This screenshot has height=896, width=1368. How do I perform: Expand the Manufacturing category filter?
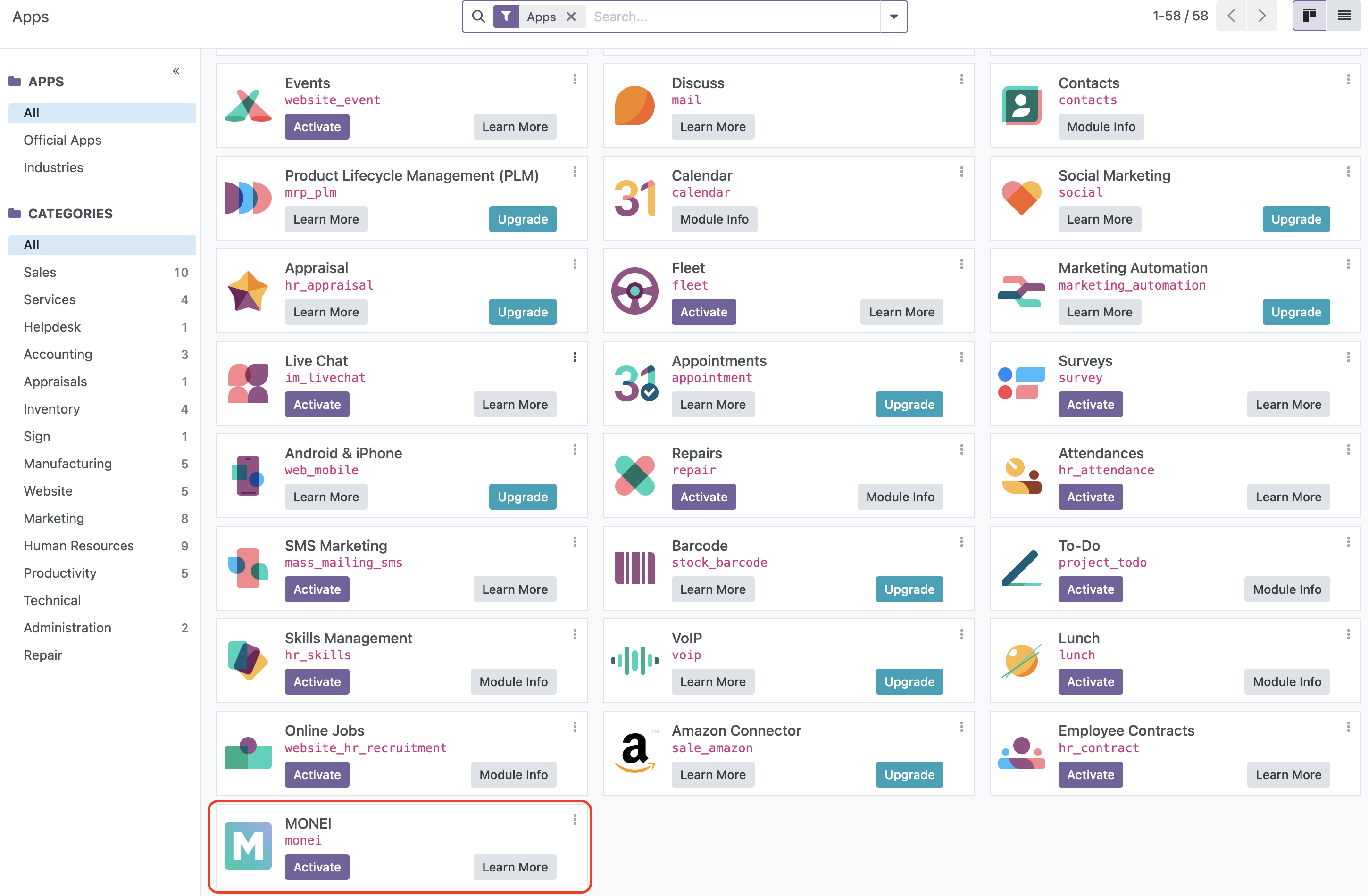[x=67, y=463]
